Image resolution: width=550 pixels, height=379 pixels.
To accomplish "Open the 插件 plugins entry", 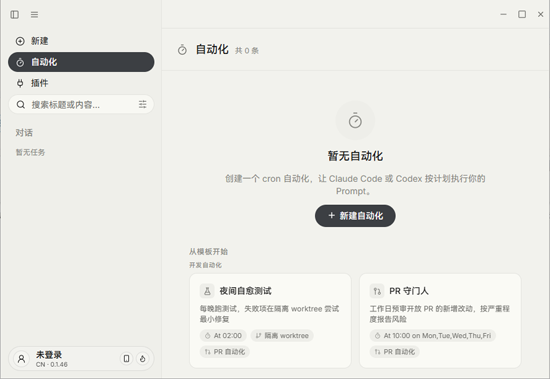I will [x=81, y=83].
